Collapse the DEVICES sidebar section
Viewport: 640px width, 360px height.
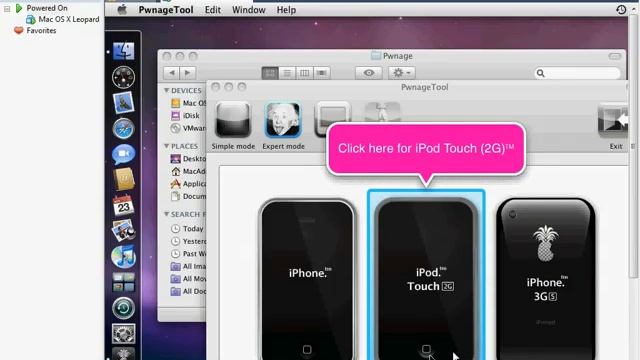click(x=167, y=90)
